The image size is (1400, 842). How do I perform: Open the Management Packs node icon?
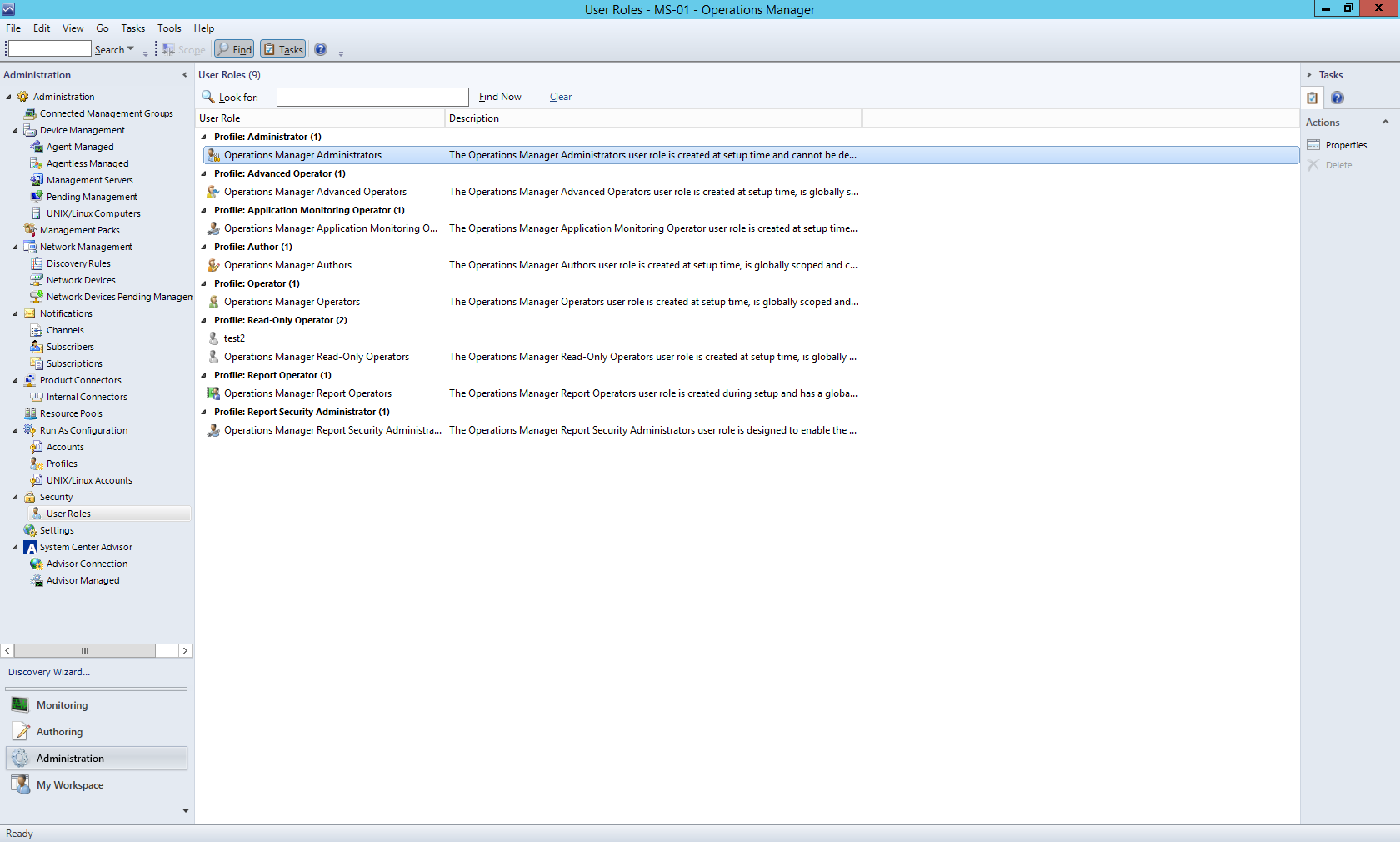pyautogui.click(x=30, y=230)
